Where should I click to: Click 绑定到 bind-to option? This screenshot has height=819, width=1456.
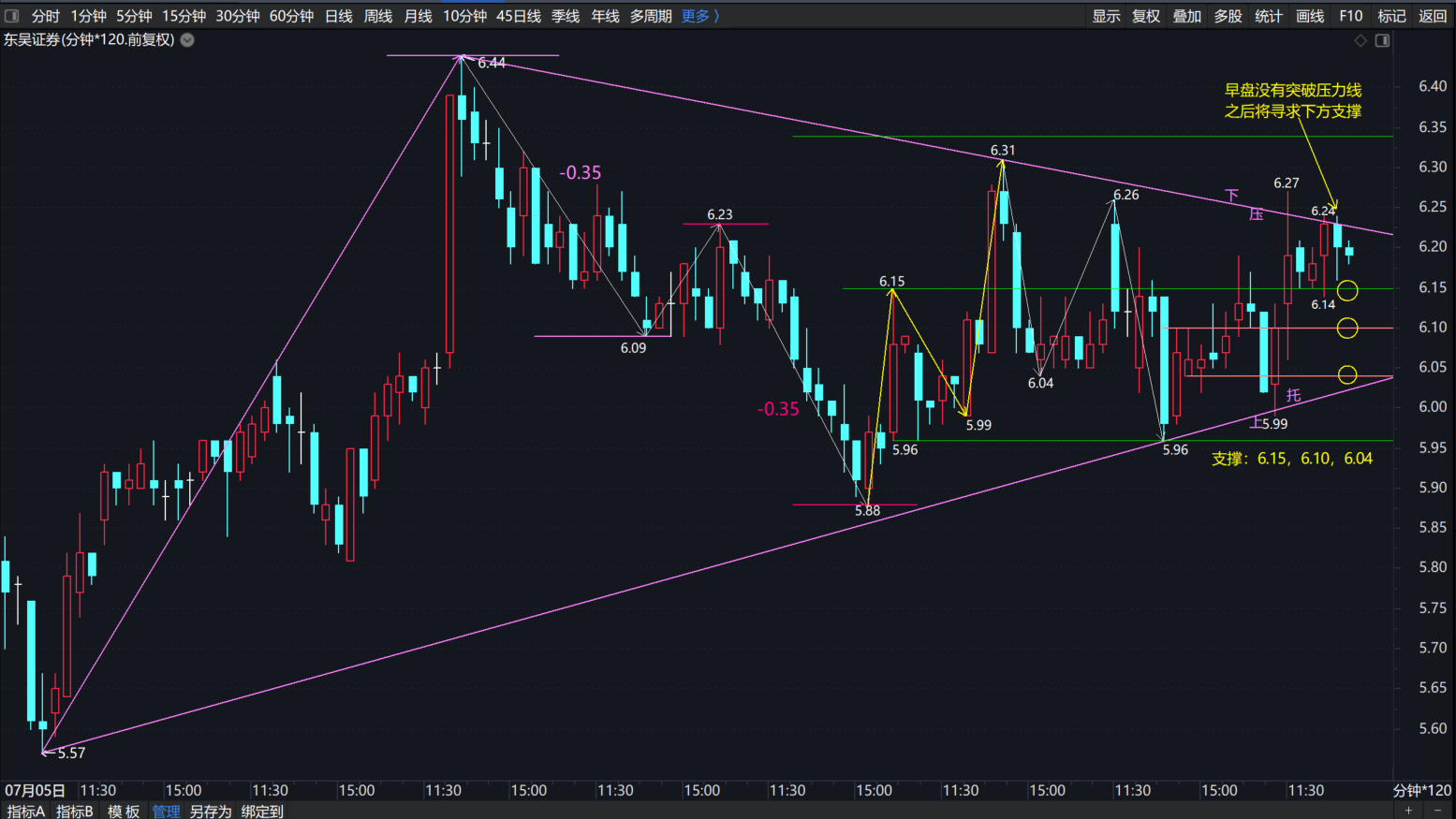(x=262, y=811)
